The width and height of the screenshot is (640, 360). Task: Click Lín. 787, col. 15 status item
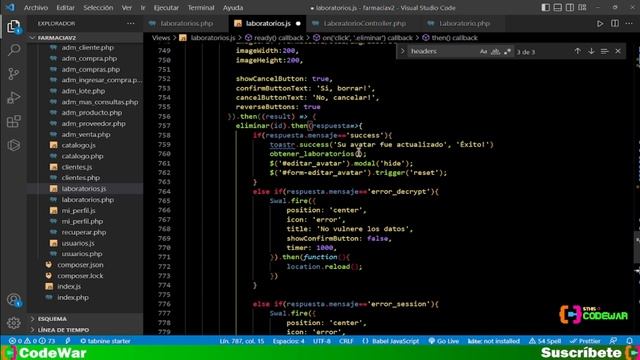coord(242,341)
